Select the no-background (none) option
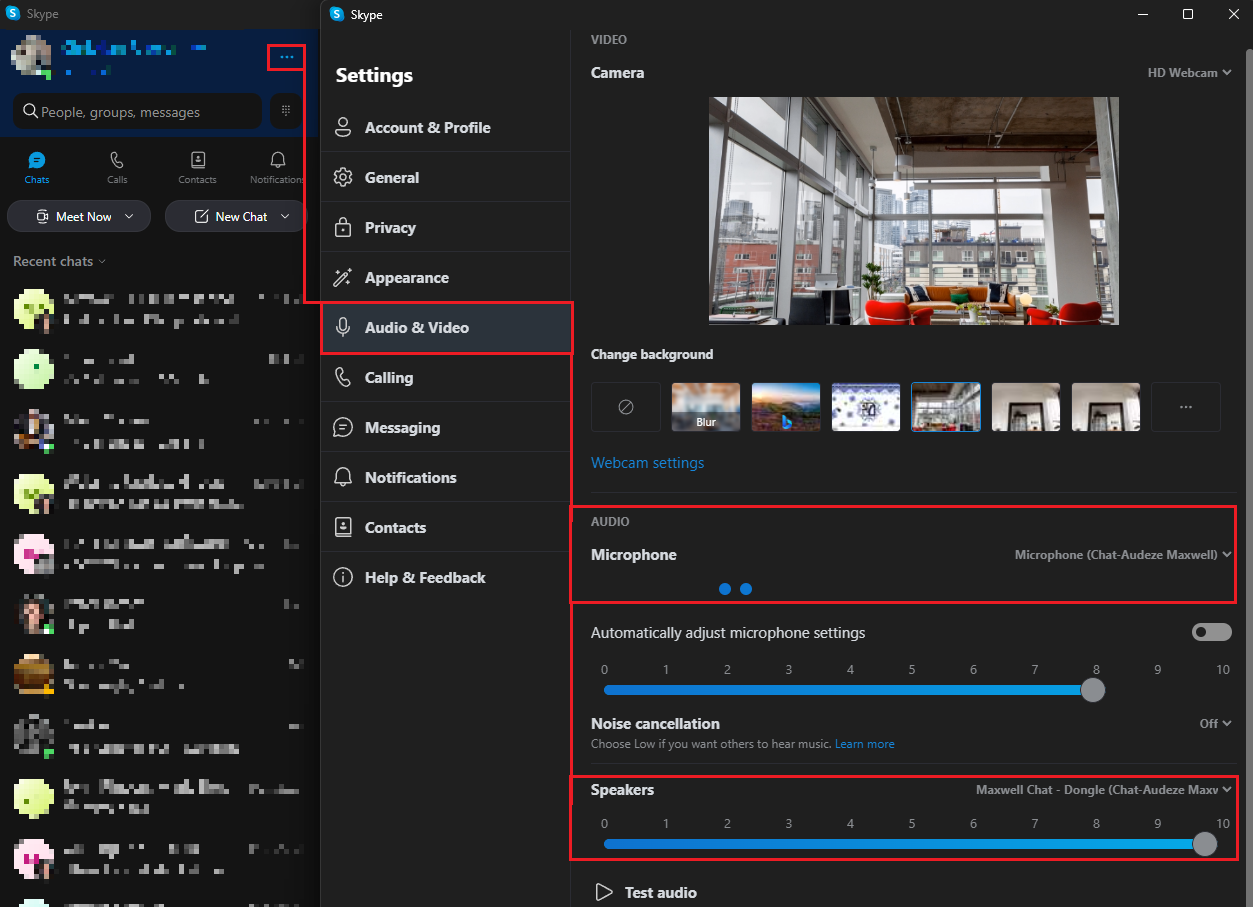This screenshot has height=907, width=1253. (626, 407)
